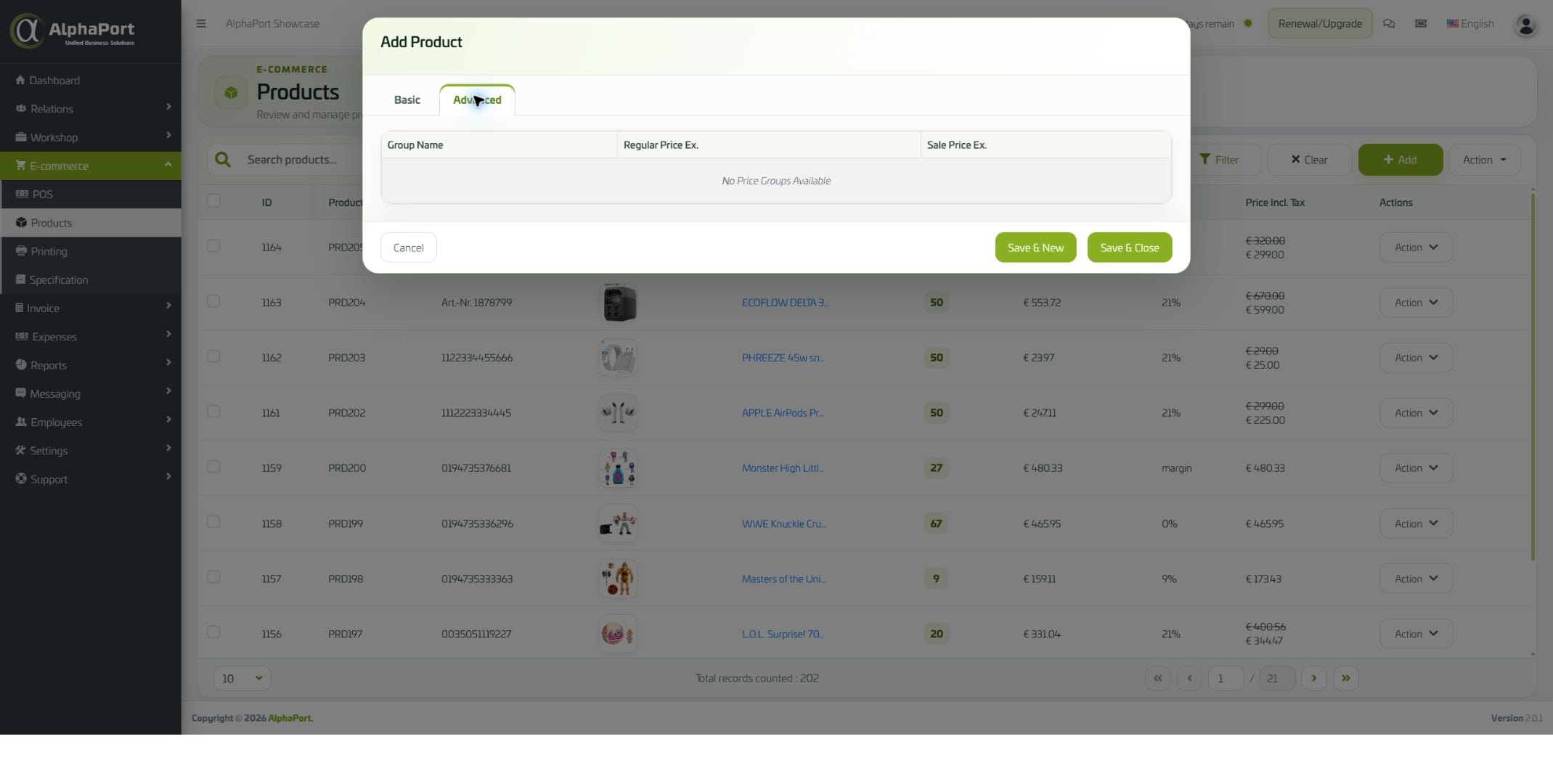Open Products in the sidebar
The height and width of the screenshot is (784, 1553).
pyautogui.click(x=91, y=223)
